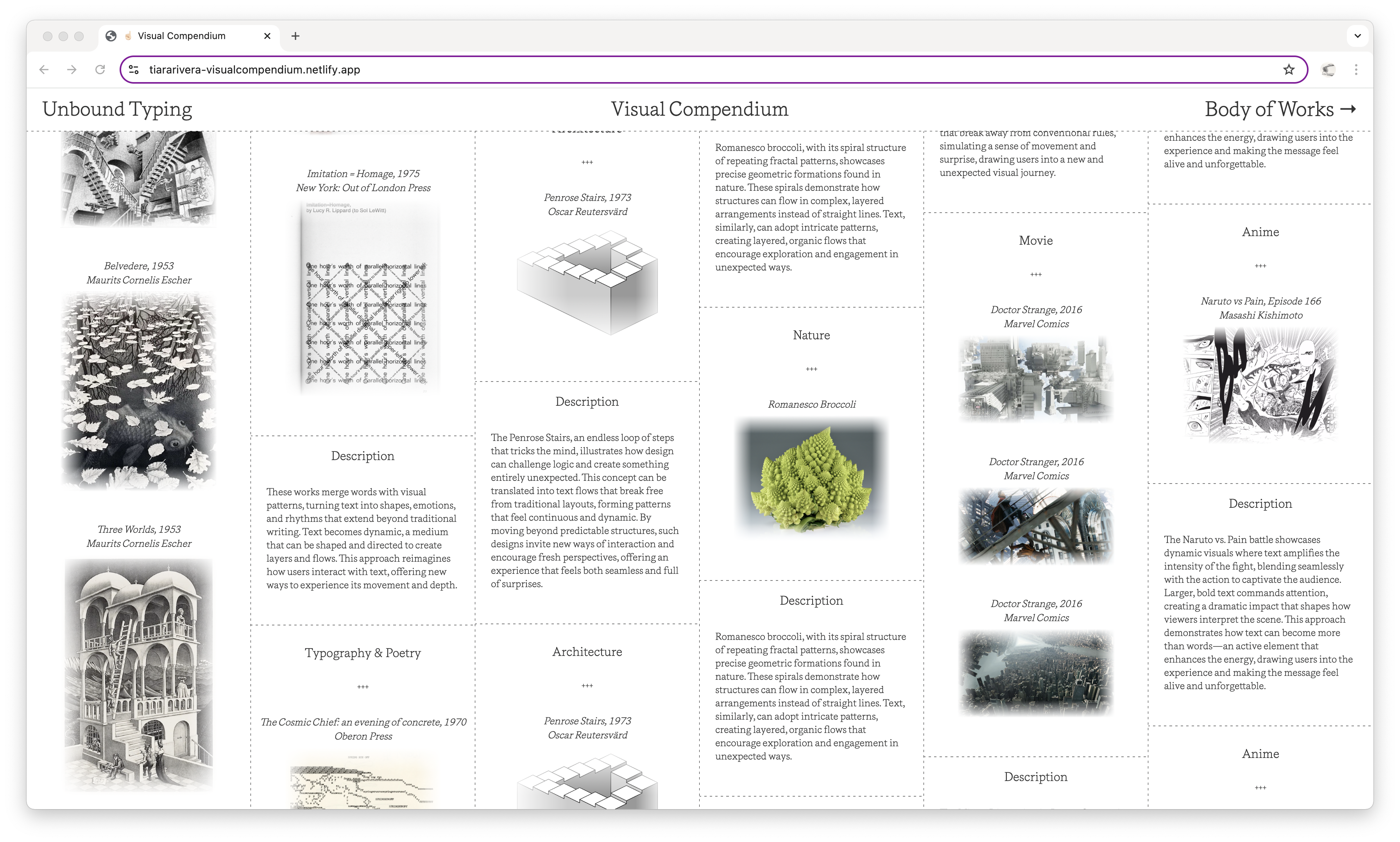Go to Body of Works

[1280, 109]
